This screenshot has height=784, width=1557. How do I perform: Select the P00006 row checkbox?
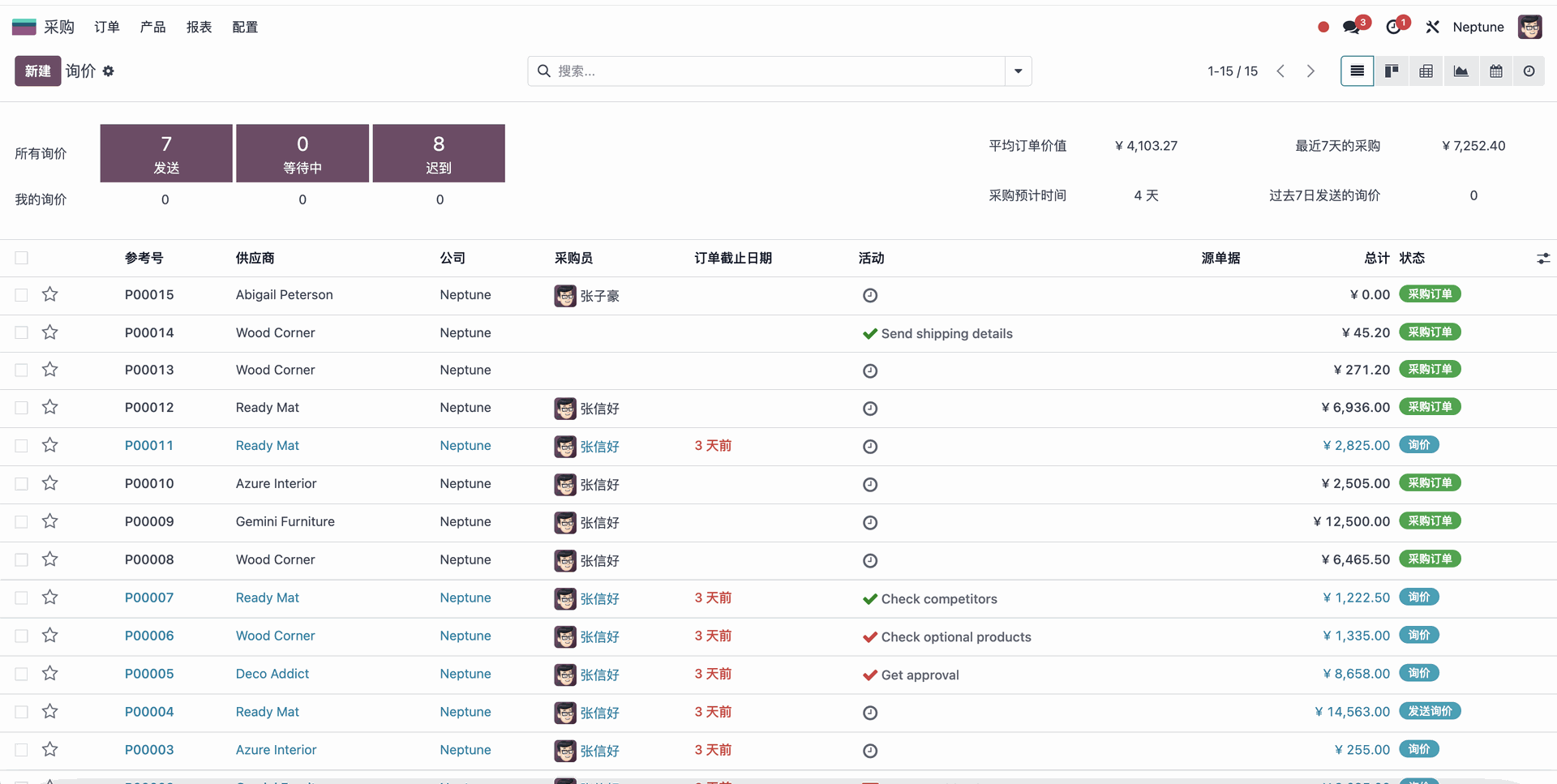[x=21, y=636]
